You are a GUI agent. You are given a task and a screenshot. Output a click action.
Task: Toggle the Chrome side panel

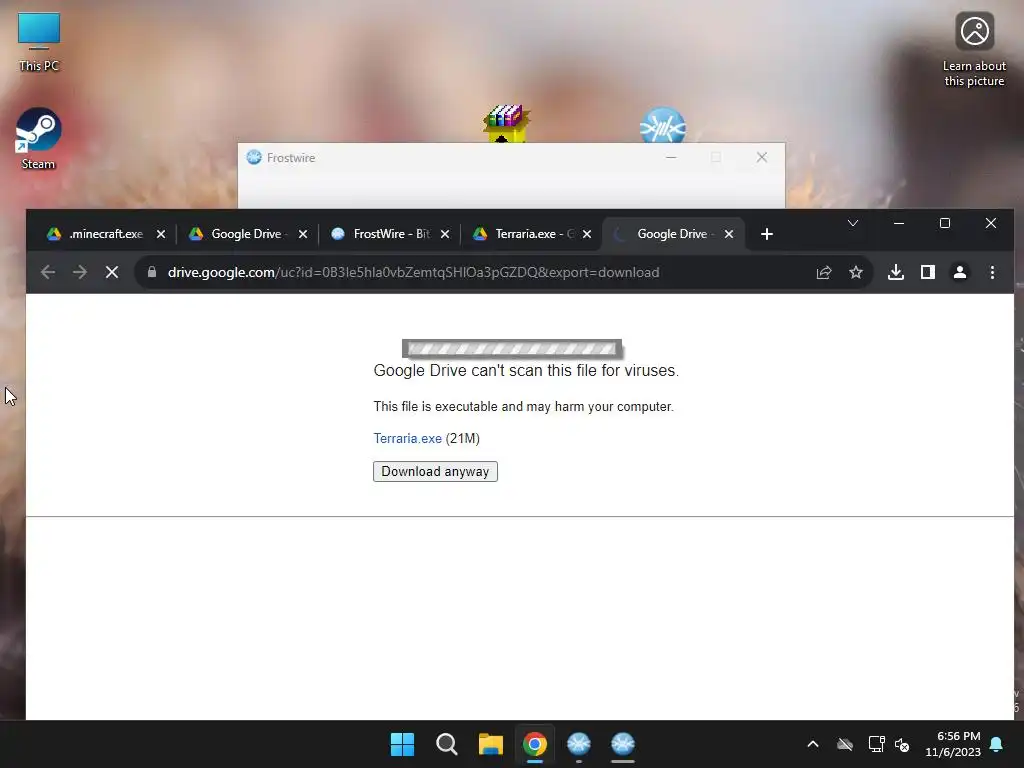[927, 272]
